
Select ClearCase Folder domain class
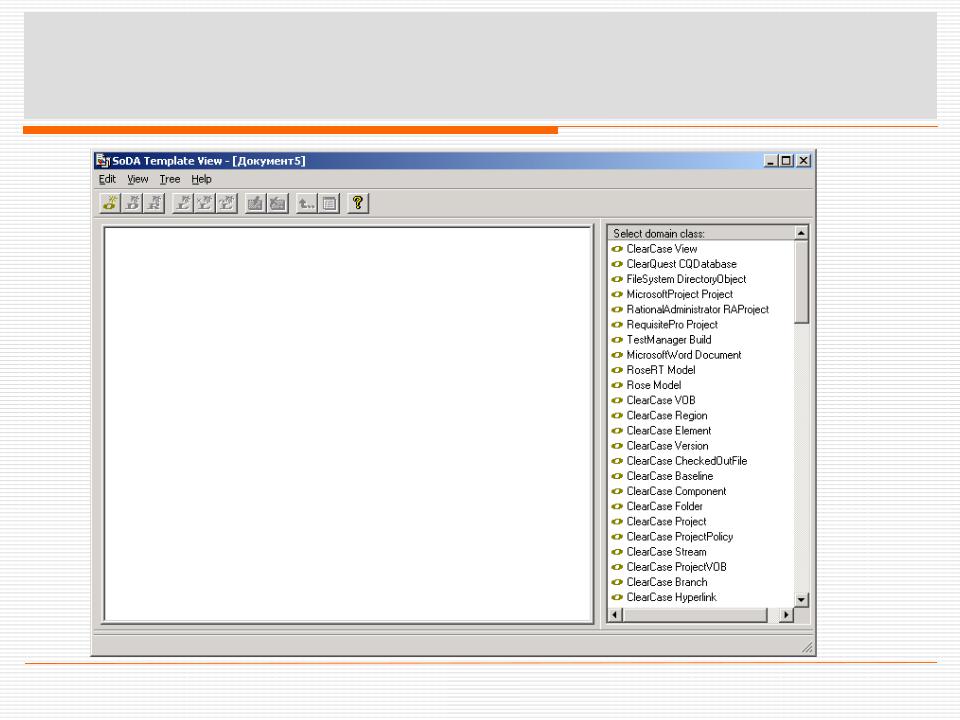click(x=664, y=506)
